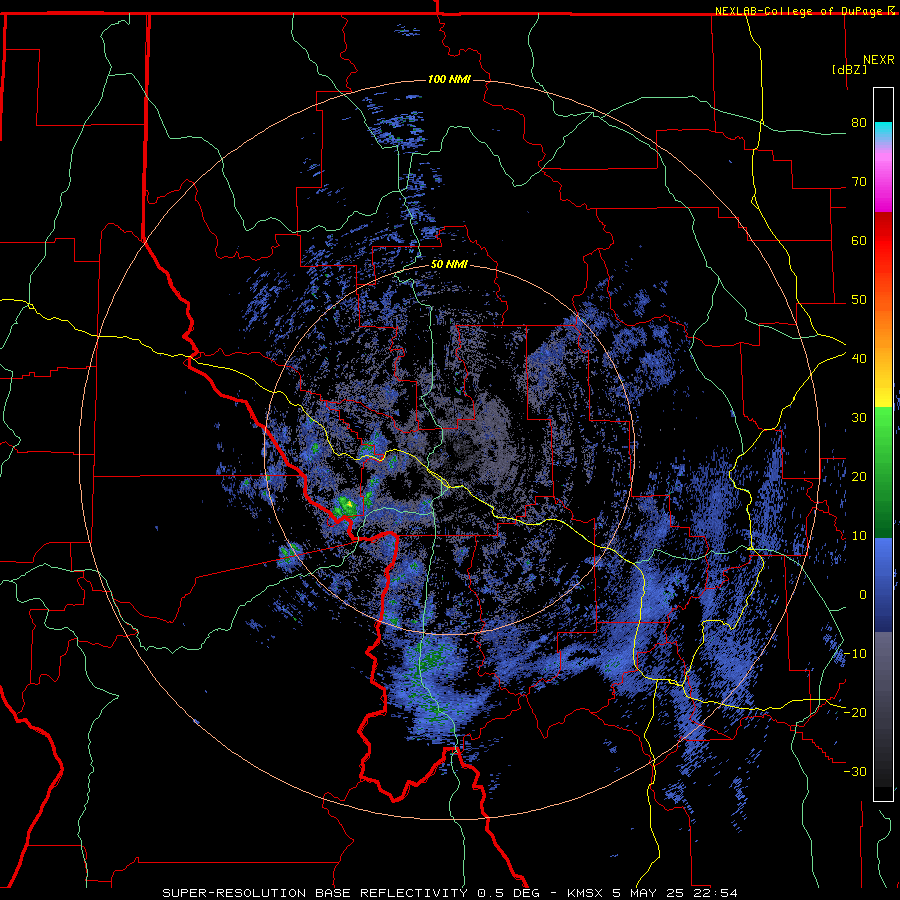Click the -30 dBZ scale value
The width and height of the screenshot is (900, 900).
(855, 771)
